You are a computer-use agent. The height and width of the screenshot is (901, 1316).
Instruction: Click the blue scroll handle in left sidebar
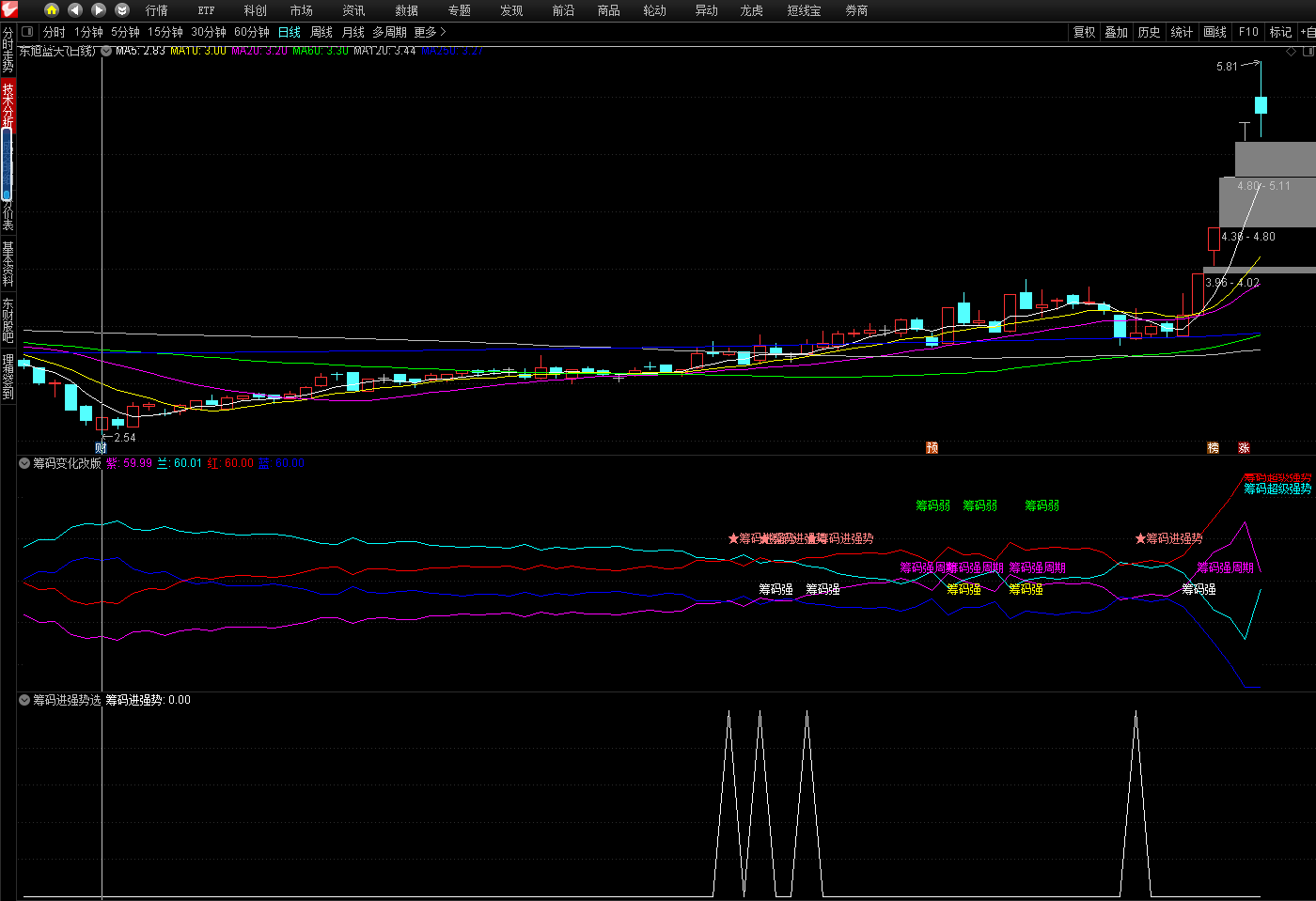(x=7, y=164)
